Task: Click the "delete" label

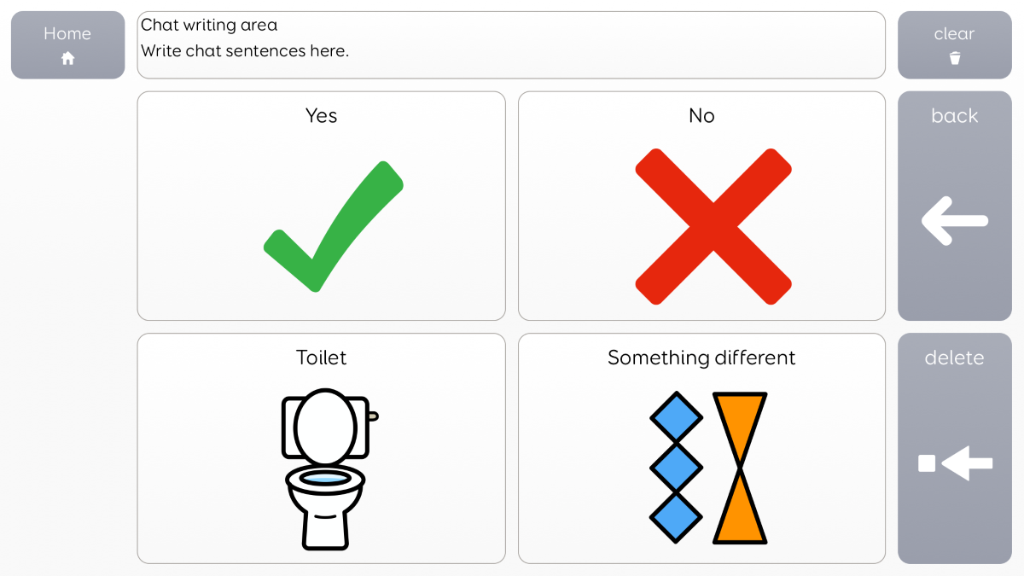Action: [955, 357]
